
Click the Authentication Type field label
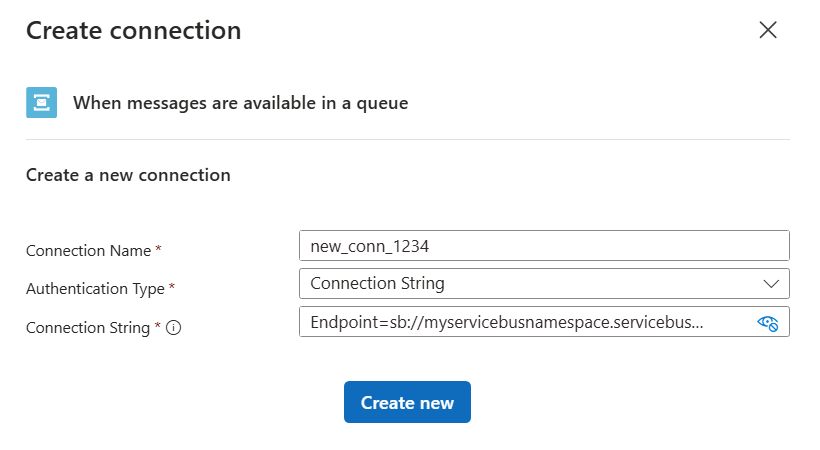click(95, 289)
